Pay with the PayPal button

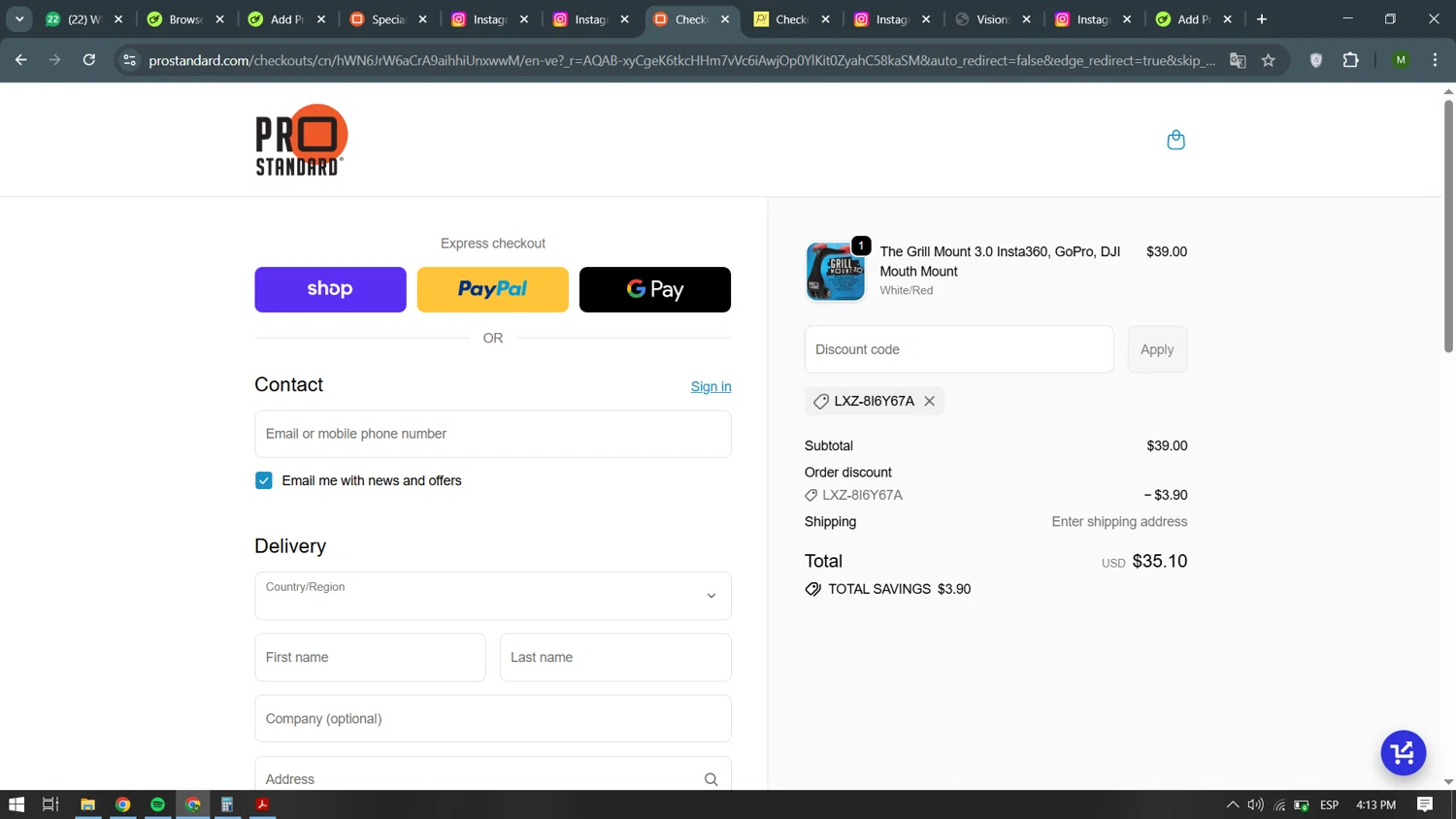(492, 289)
